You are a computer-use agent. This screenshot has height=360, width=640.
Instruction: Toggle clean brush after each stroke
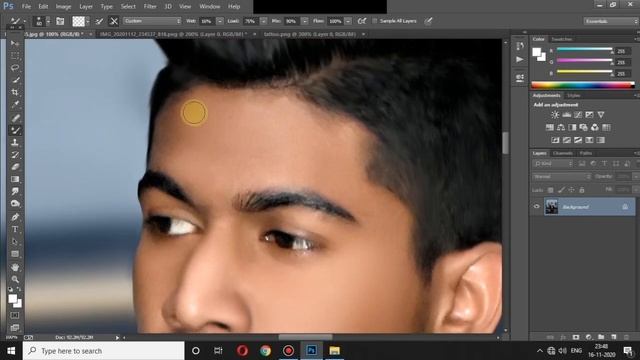(114, 21)
